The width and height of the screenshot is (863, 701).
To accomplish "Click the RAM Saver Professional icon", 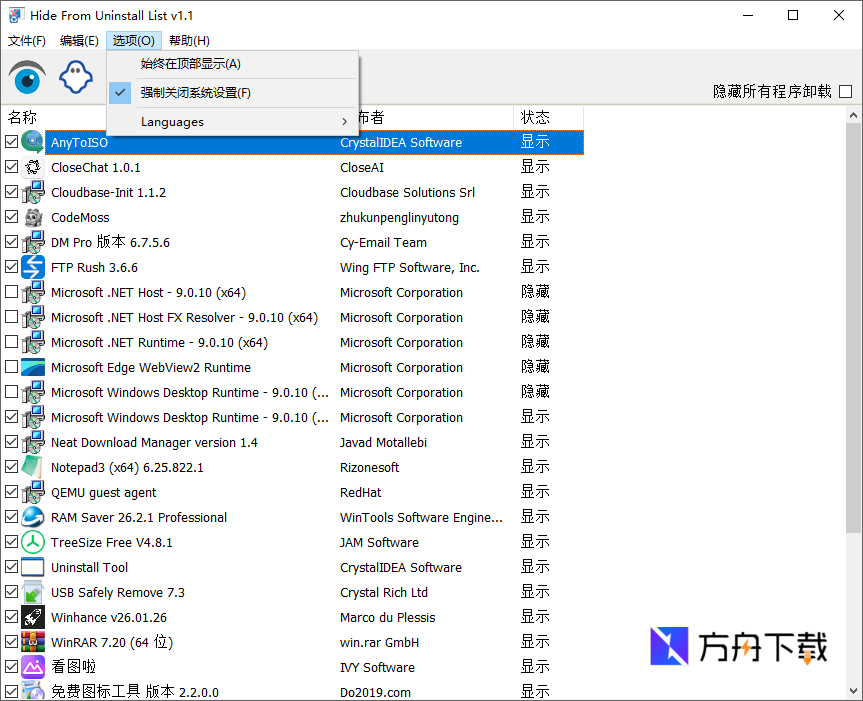I will pyautogui.click(x=33, y=517).
